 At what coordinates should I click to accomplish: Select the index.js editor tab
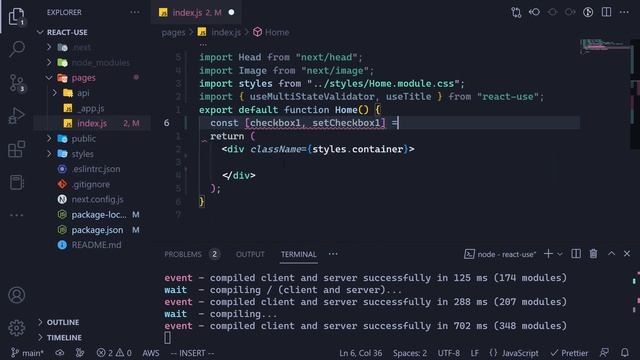(x=196, y=13)
